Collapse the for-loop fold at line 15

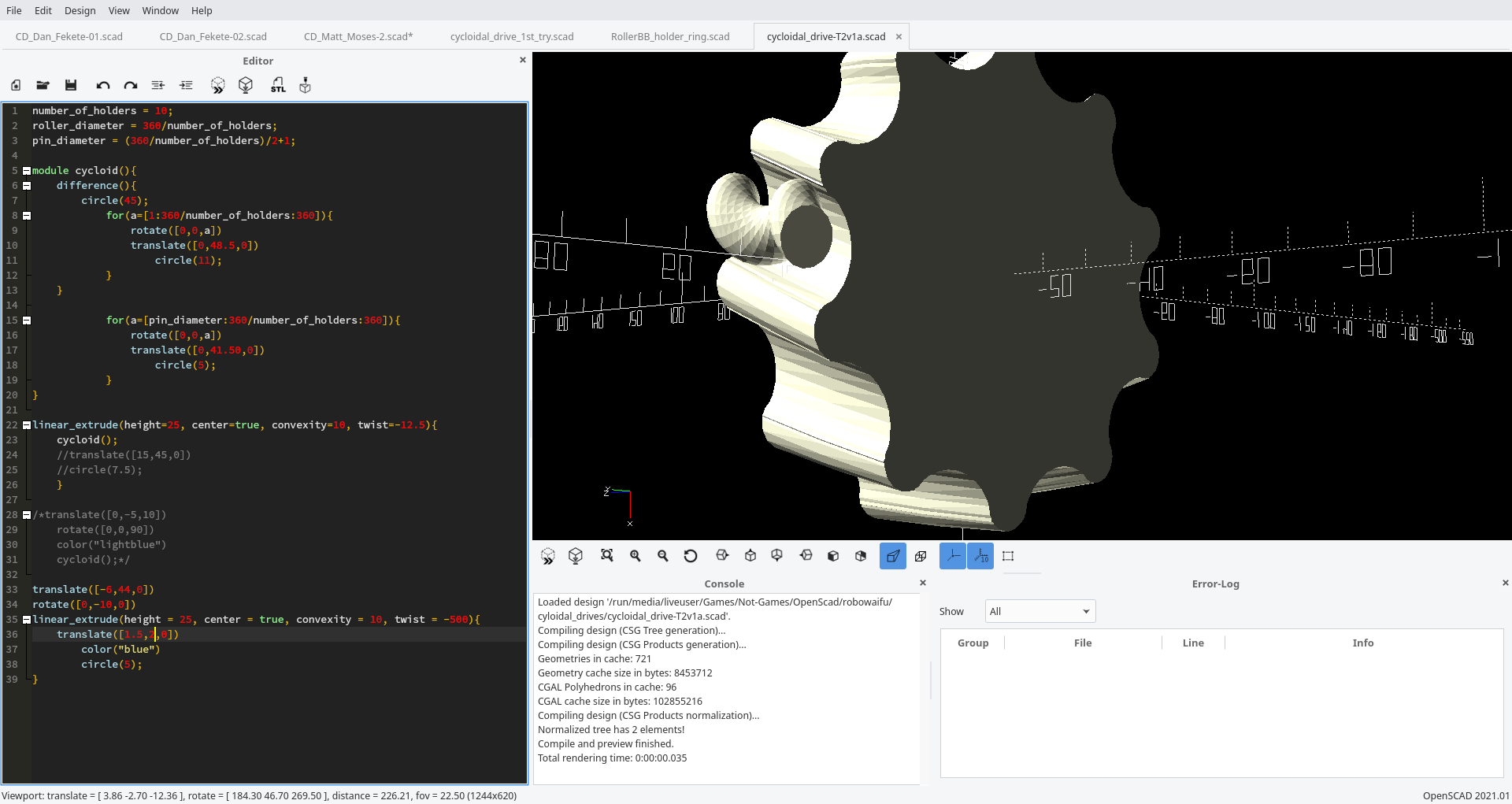point(27,320)
